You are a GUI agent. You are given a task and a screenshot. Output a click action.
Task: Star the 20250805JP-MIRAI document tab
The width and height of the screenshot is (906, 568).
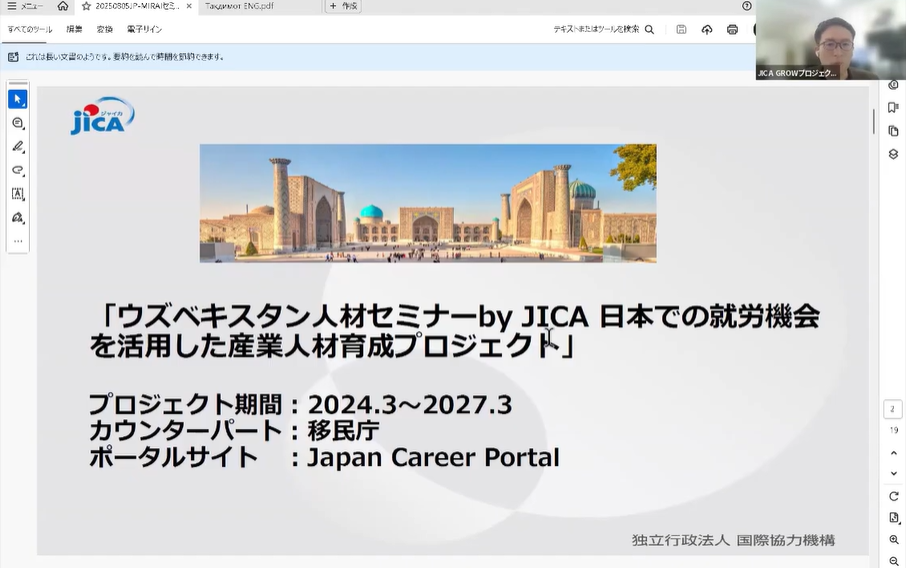(86, 6)
